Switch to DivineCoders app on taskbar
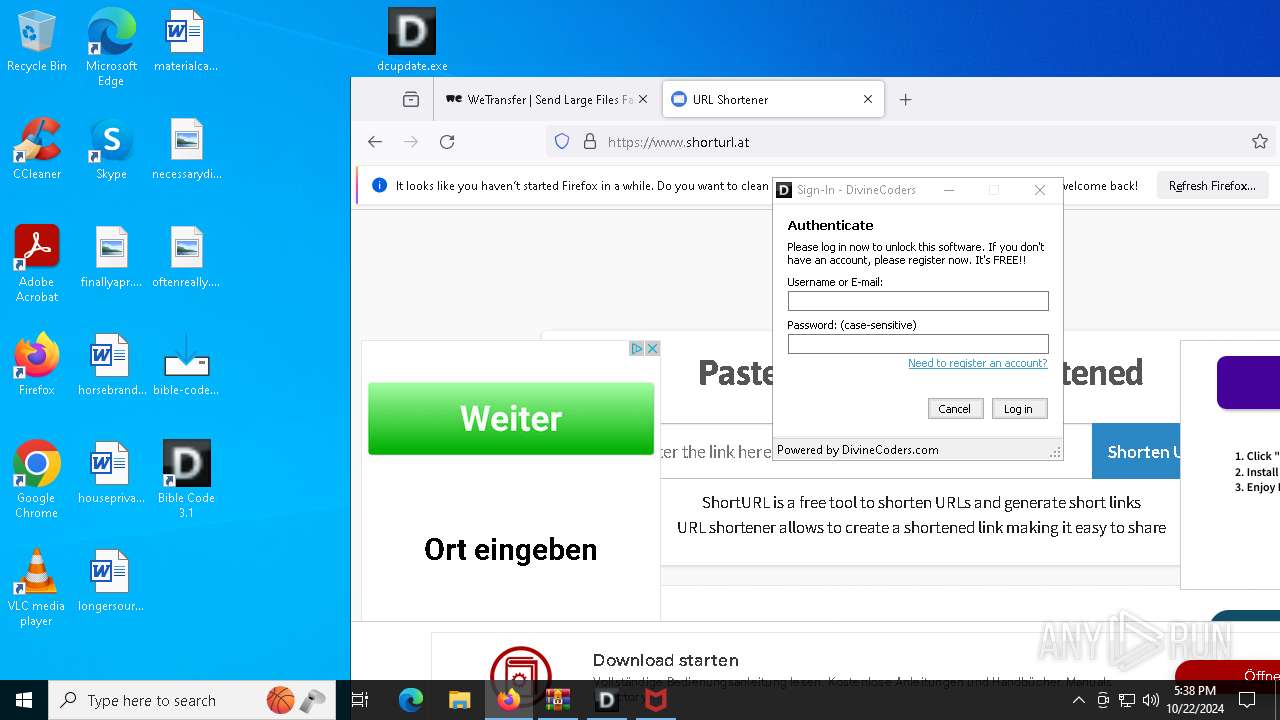Image resolution: width=1280 pixels, height=720 pixels. tap(607, 701)
